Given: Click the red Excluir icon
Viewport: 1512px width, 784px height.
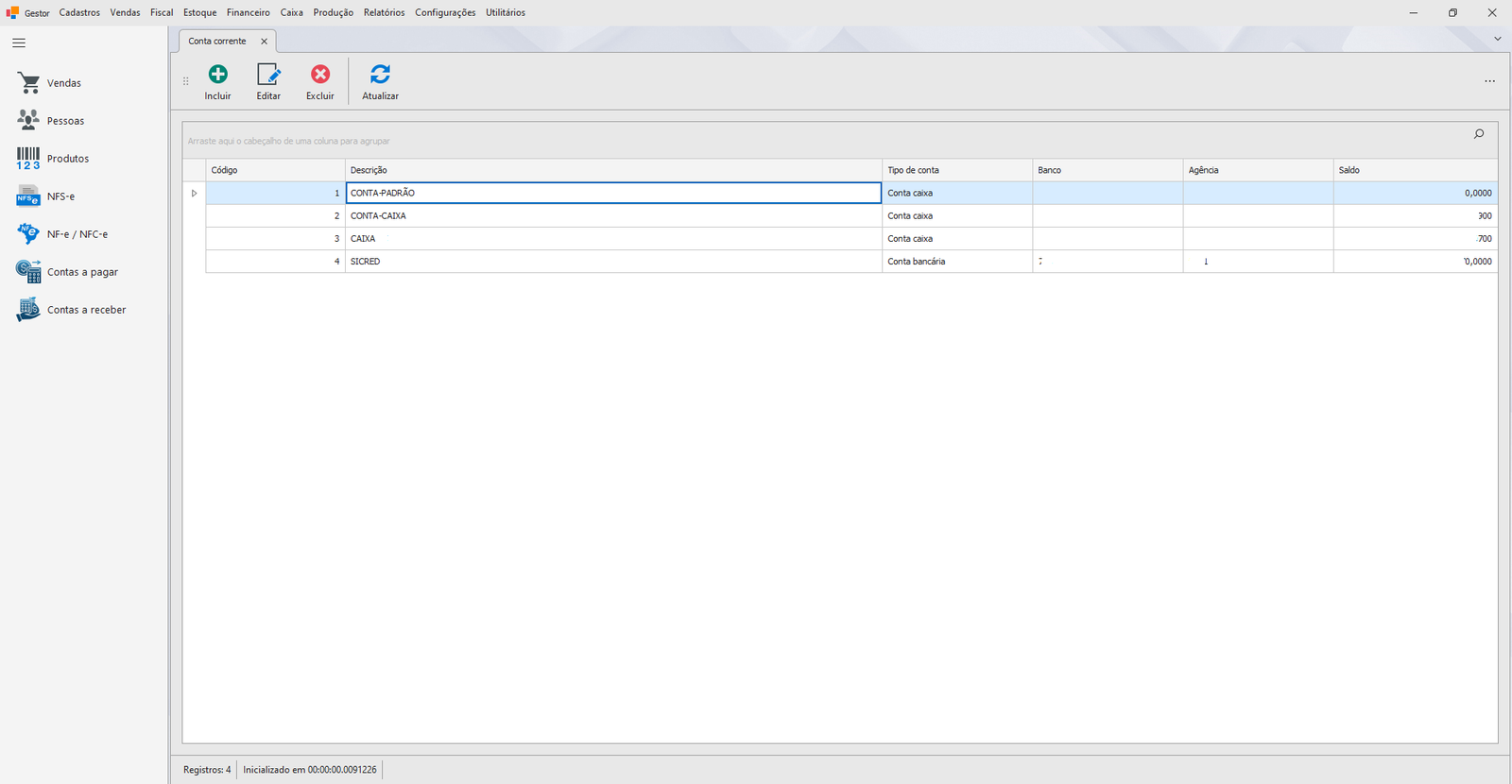Looking at the screenshot, I should [x=320, y=74].
